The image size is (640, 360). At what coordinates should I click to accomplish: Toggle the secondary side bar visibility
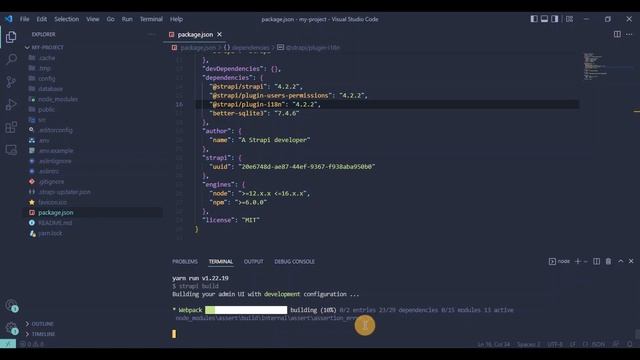(554, 19)
